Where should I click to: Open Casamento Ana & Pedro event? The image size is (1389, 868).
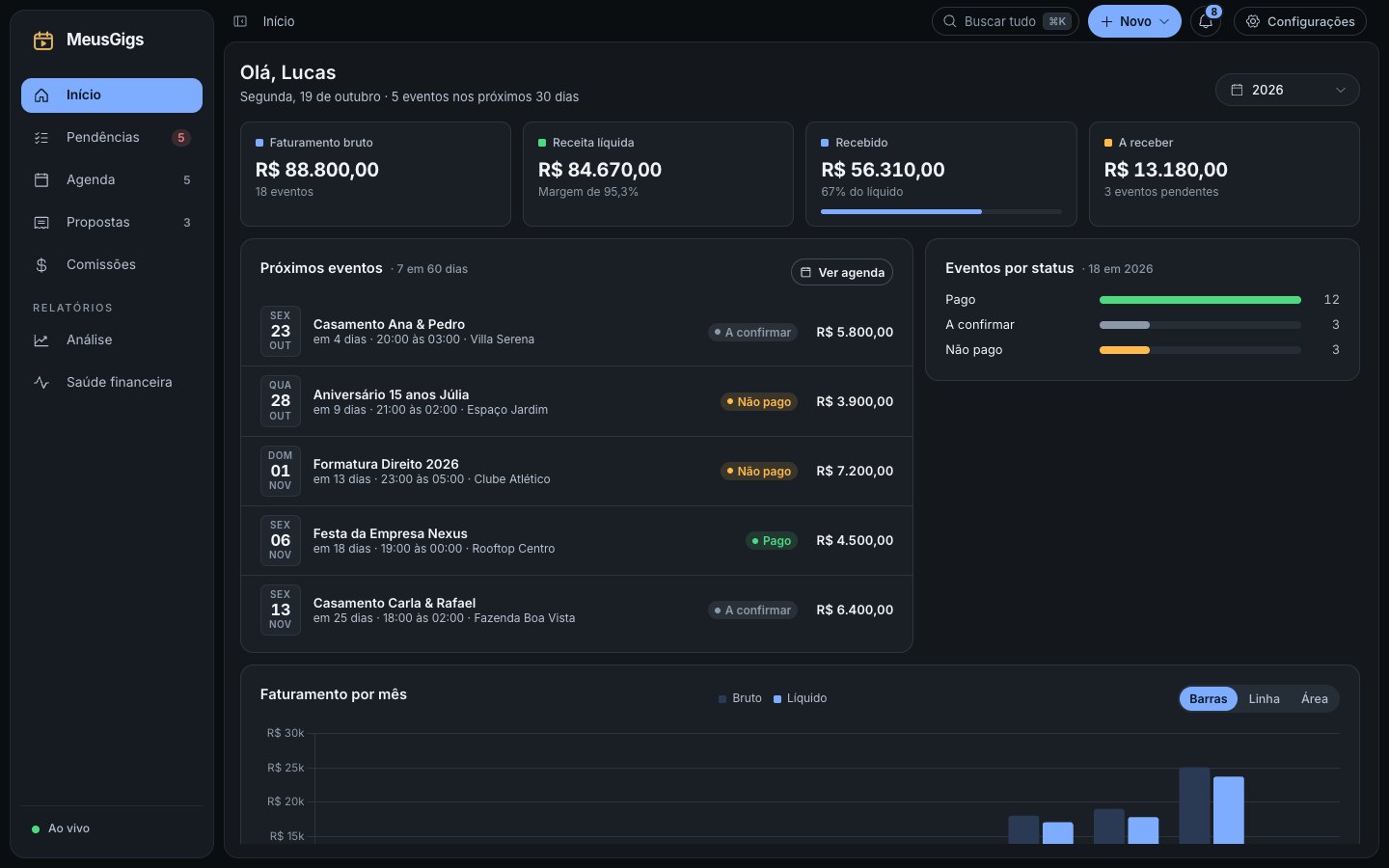(577, 332)
